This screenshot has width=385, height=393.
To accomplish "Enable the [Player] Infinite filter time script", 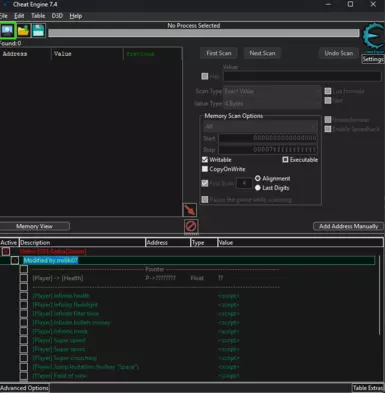I will point(24,314).
